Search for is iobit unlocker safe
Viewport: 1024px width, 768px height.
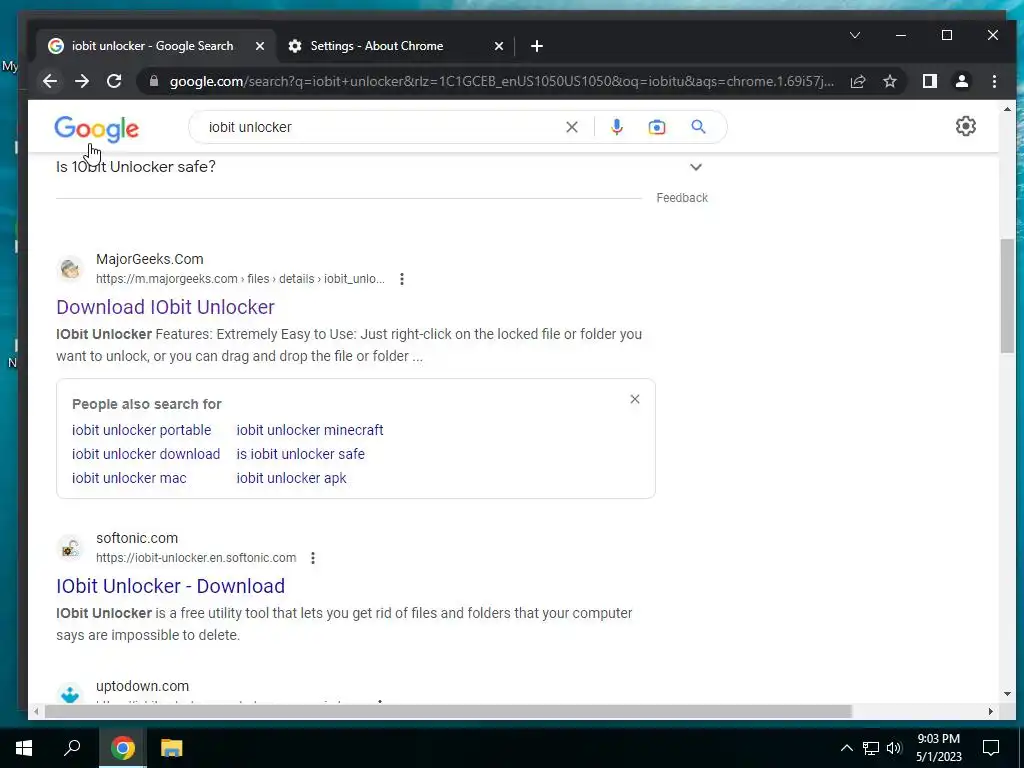click(300, 454)
